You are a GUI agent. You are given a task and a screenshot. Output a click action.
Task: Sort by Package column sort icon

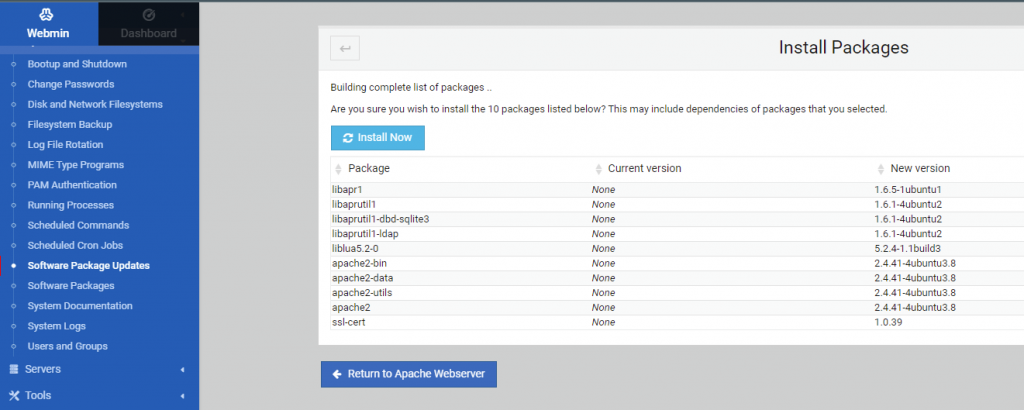(x=340, y=169)
